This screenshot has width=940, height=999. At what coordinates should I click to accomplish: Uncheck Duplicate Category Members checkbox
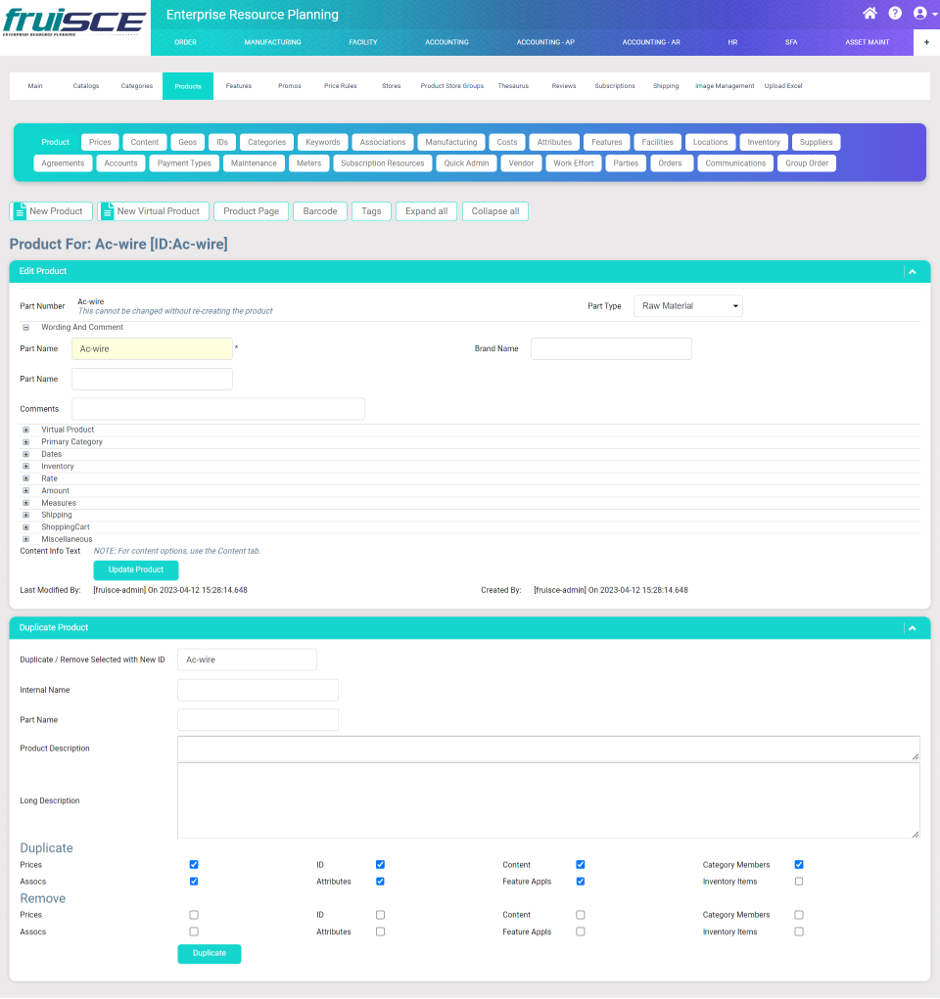coord(799,865)
